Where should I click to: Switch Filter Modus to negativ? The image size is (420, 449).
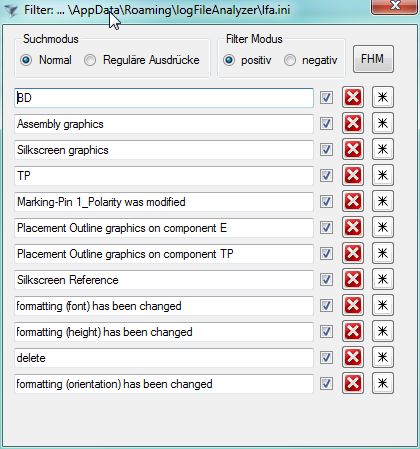(x=290, y=60)
